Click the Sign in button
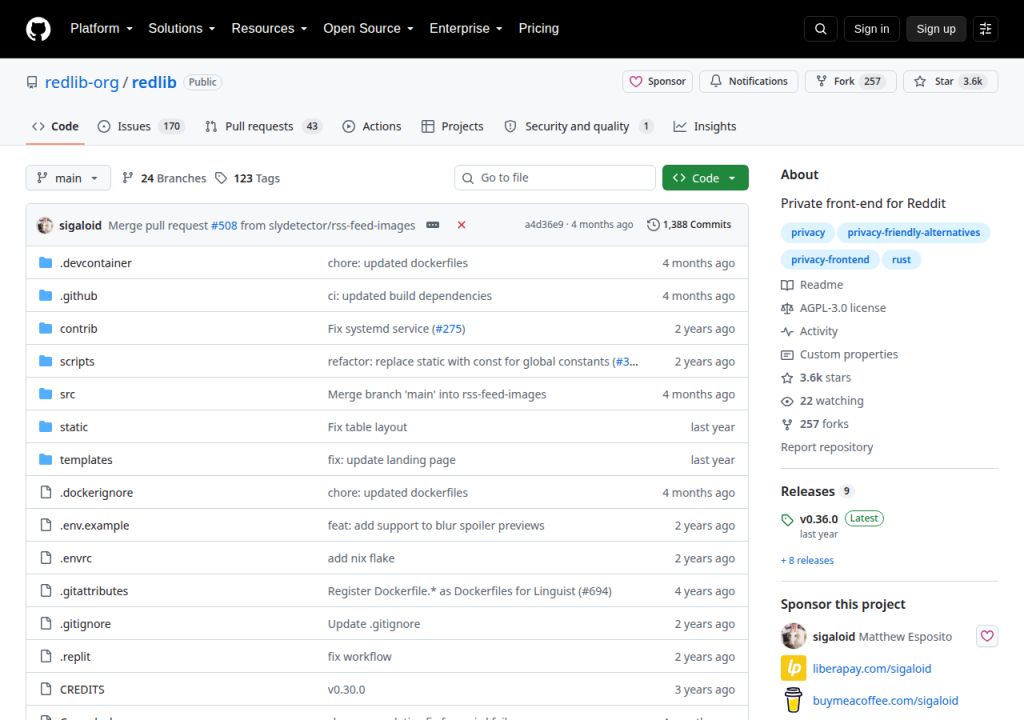Image resolution: width=1024 pixels, height=720 pixels. pyautogui.click(x=871, y=29)
